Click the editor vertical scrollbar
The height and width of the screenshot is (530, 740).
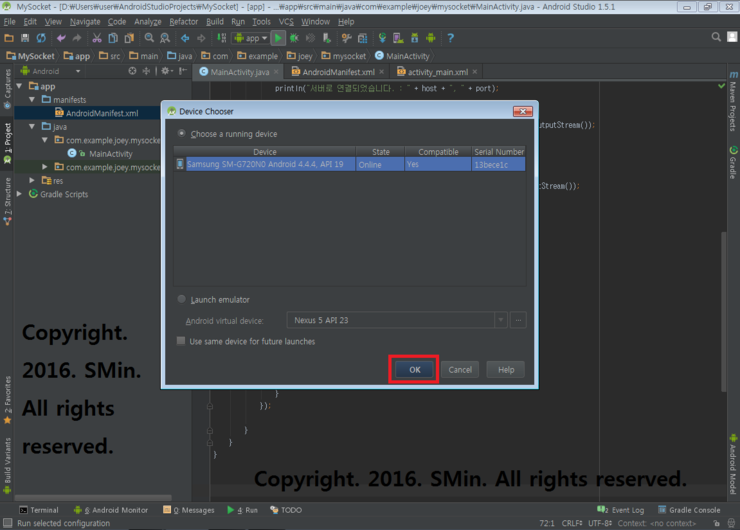tap(723, 311)
